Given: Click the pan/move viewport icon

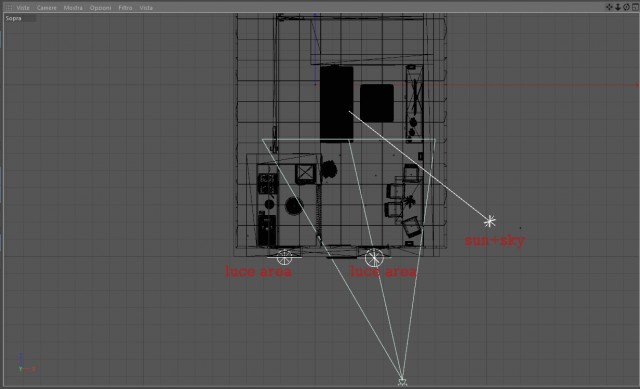Looking at the screenshot, I should [x=609, y=7].
